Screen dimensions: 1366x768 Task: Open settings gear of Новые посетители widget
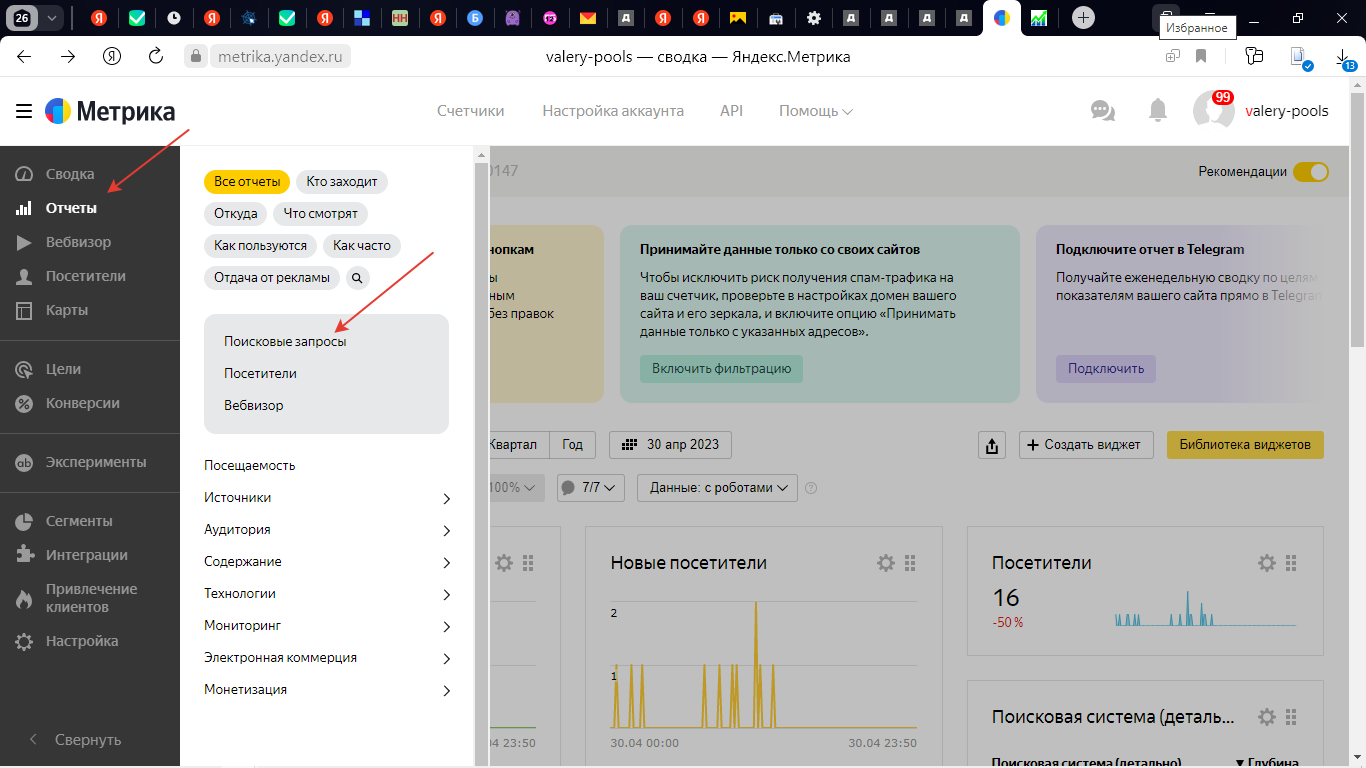coord(885,563)
